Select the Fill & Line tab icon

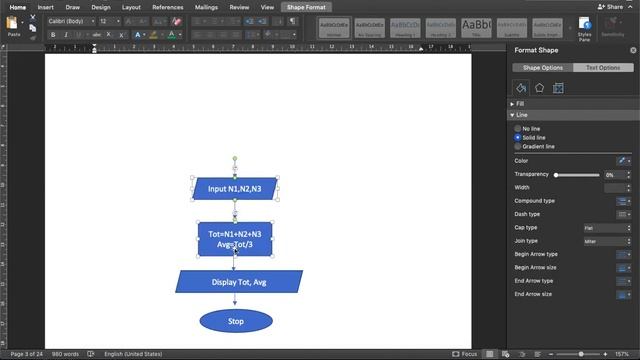click(x=521, y=88)
